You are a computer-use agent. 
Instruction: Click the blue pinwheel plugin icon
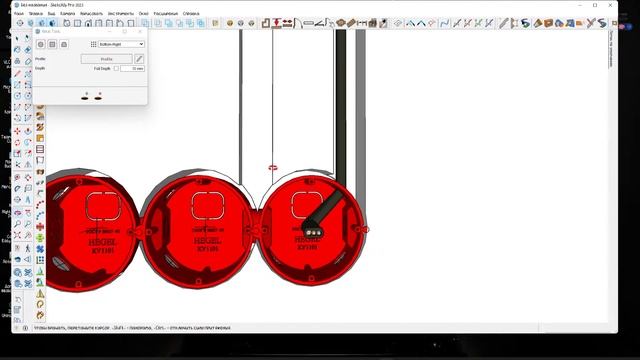40,249
